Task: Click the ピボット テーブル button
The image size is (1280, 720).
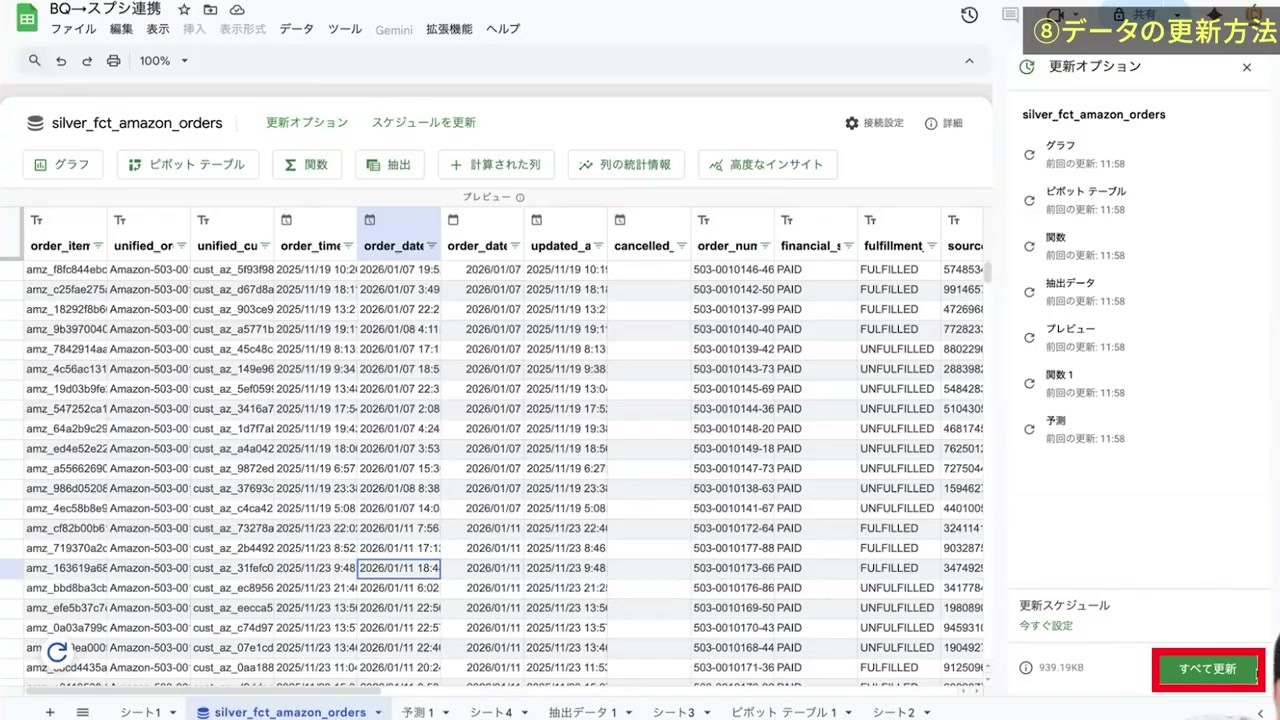Action: [x=188, y=165]
